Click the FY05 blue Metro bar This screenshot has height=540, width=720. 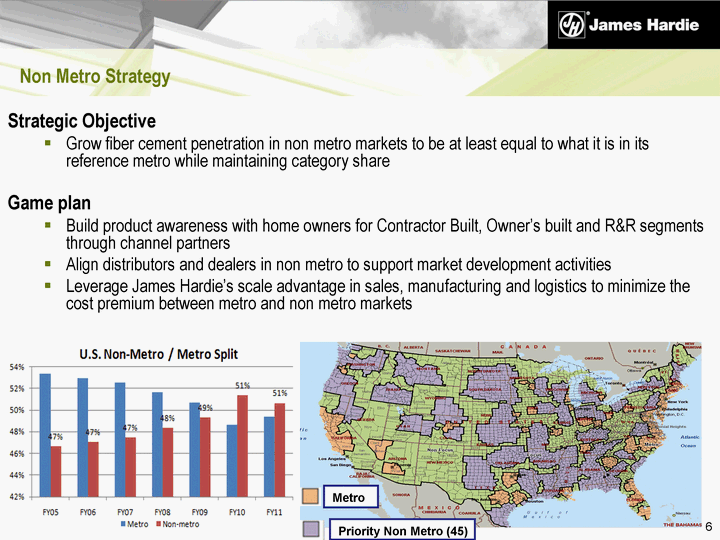coord(44,434)
